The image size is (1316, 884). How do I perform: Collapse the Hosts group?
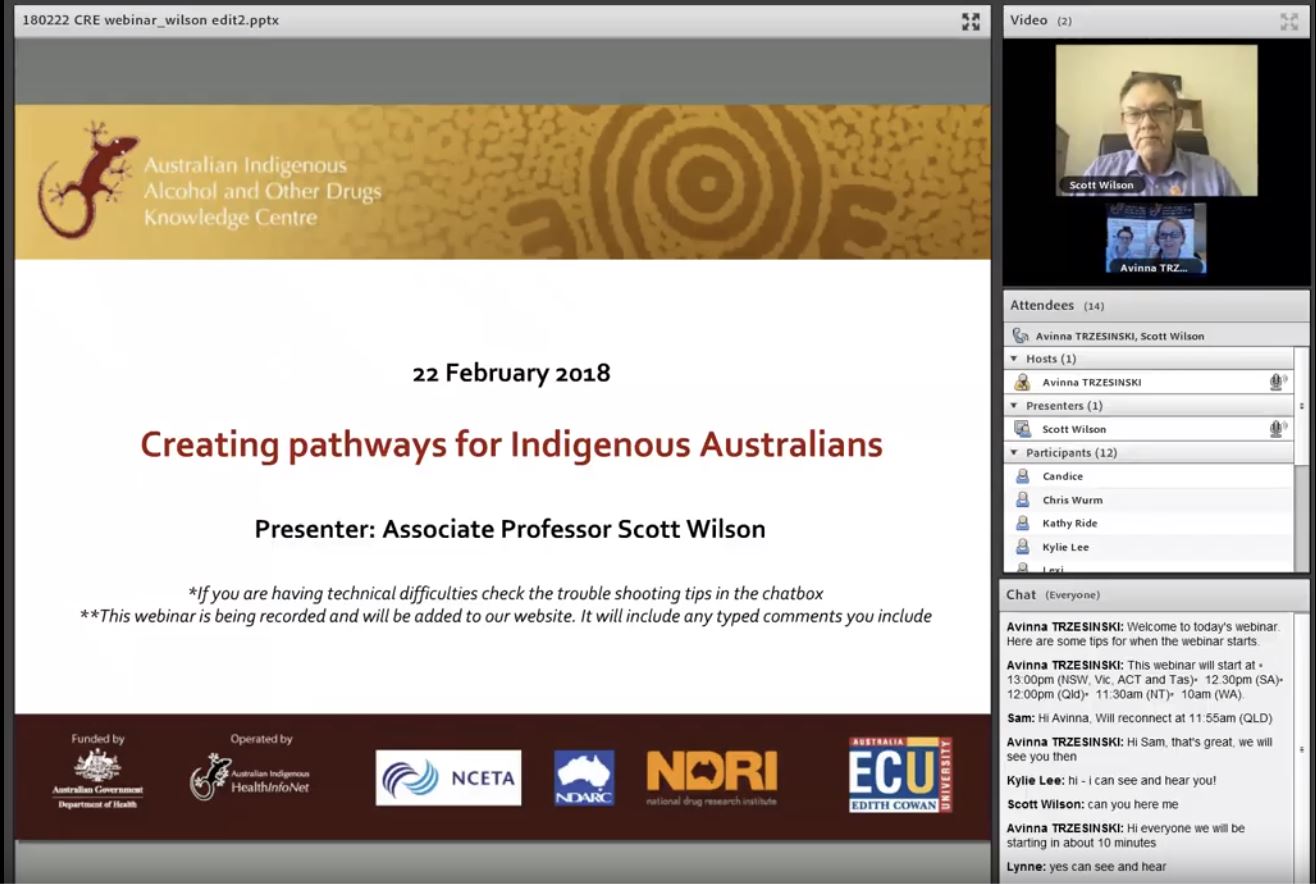pyautogui.click(x=1014, y=359)
